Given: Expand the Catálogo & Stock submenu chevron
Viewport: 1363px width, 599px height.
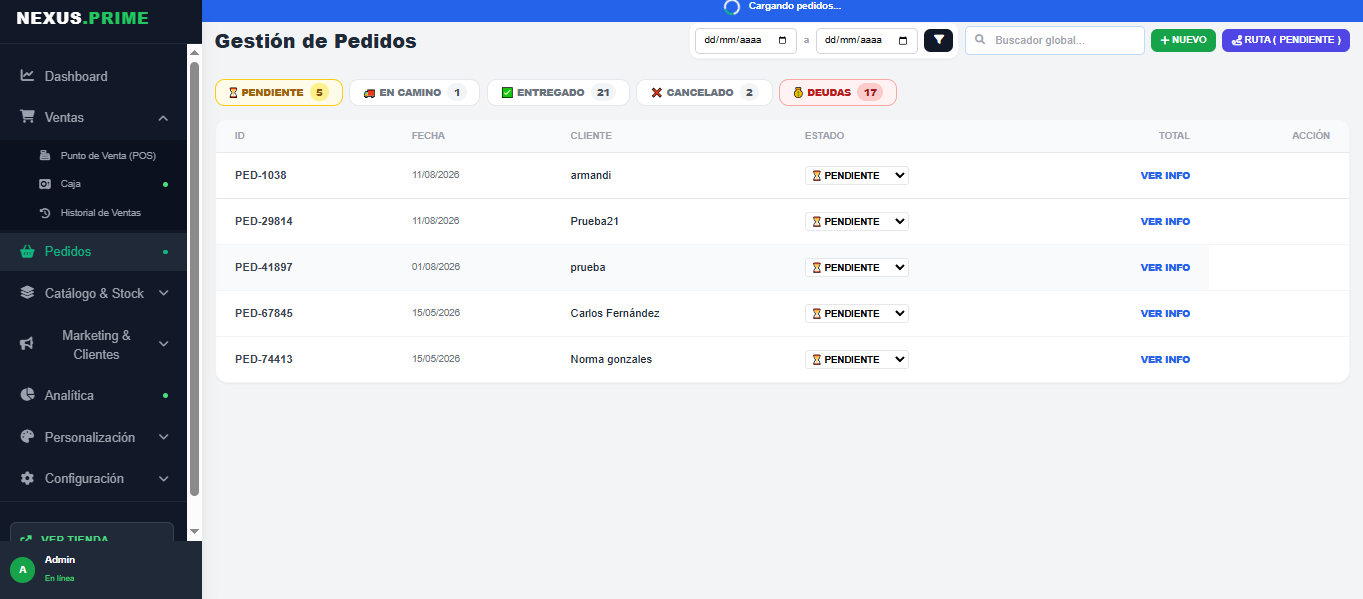Looking at the screenshot, I should coord(163,293).
